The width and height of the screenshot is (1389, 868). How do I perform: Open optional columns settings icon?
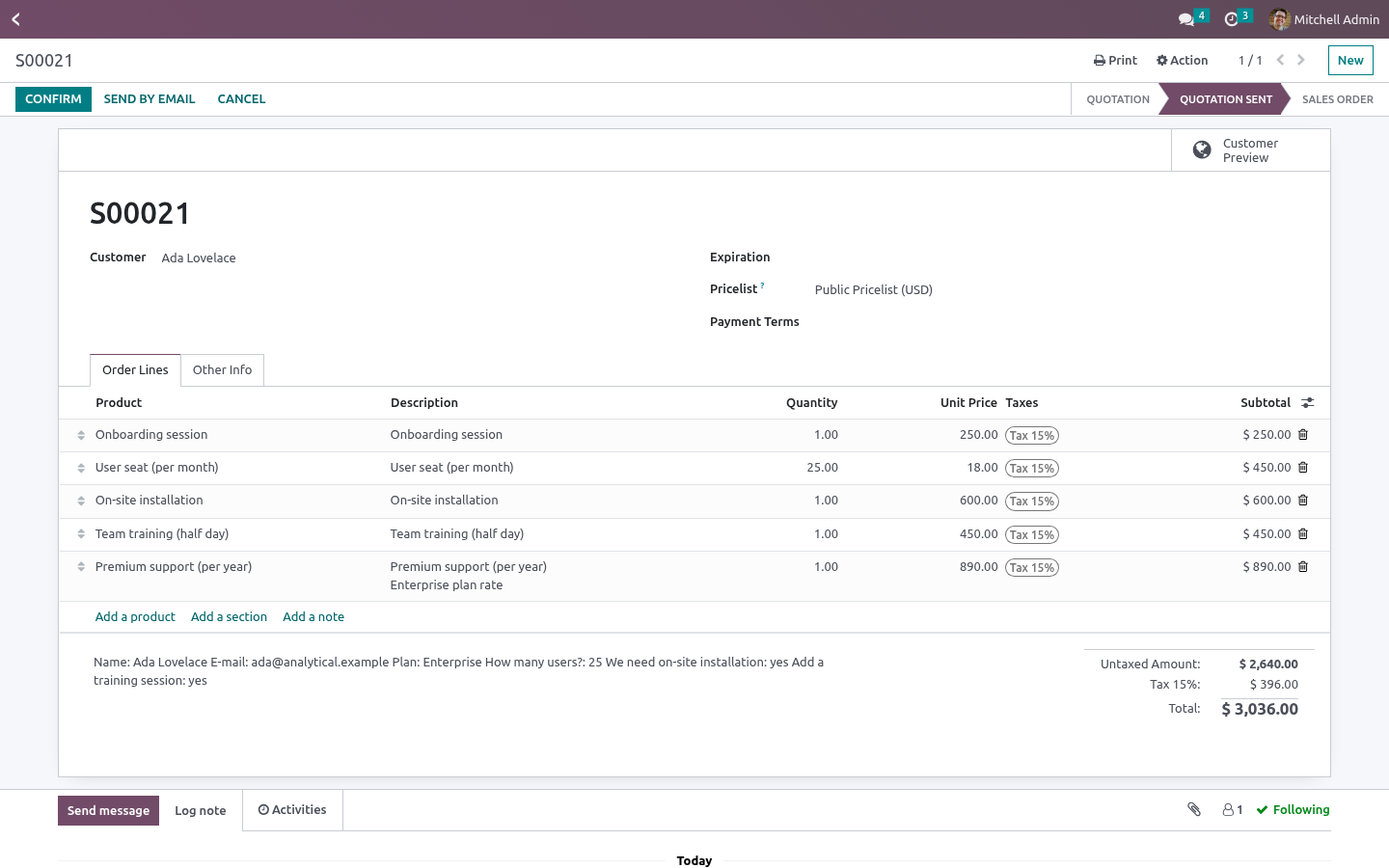click(x=1308, y=403)
